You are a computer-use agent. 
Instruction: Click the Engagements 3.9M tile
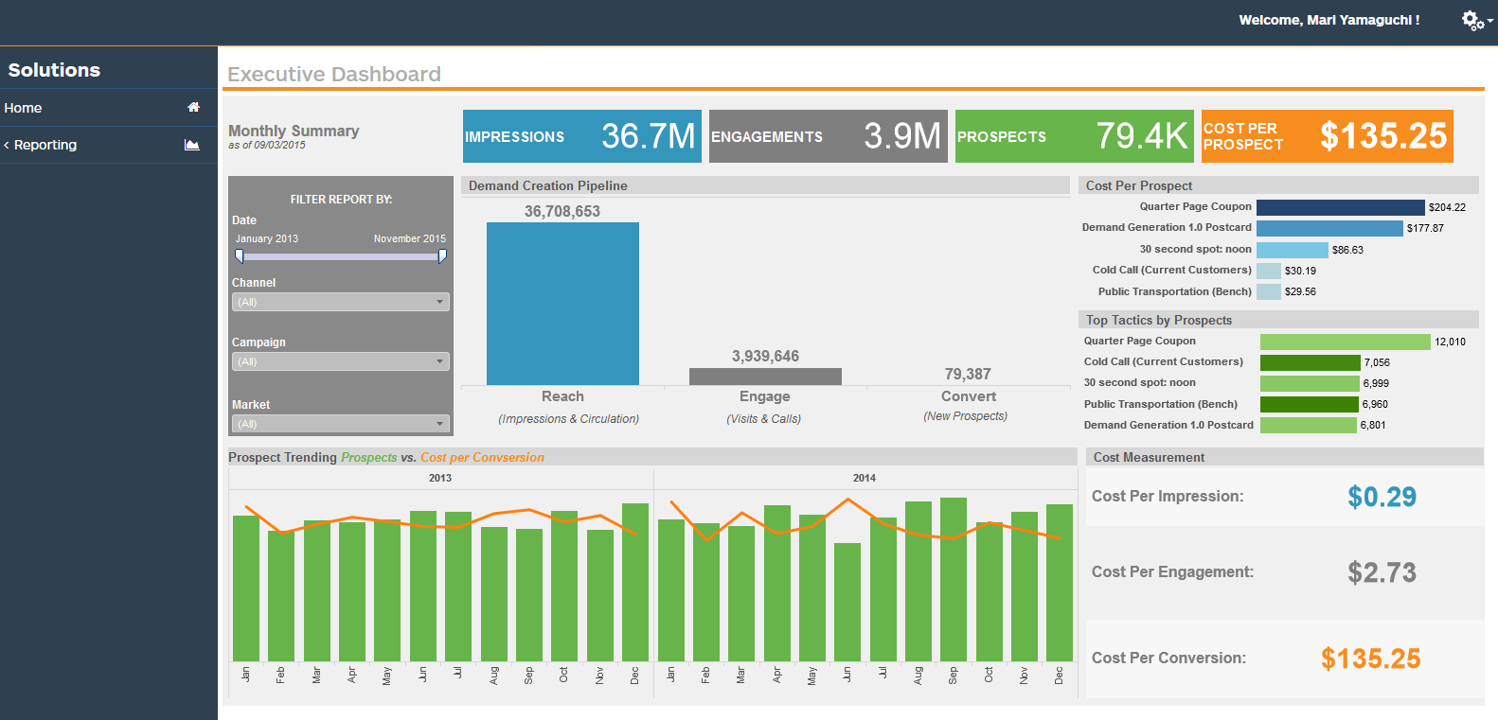(x=826, y=137)
